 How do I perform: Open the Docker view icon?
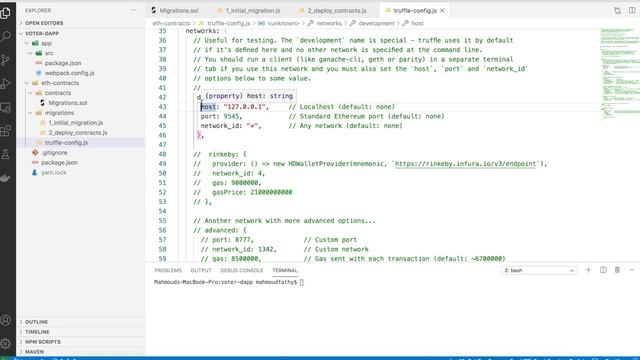6,178
